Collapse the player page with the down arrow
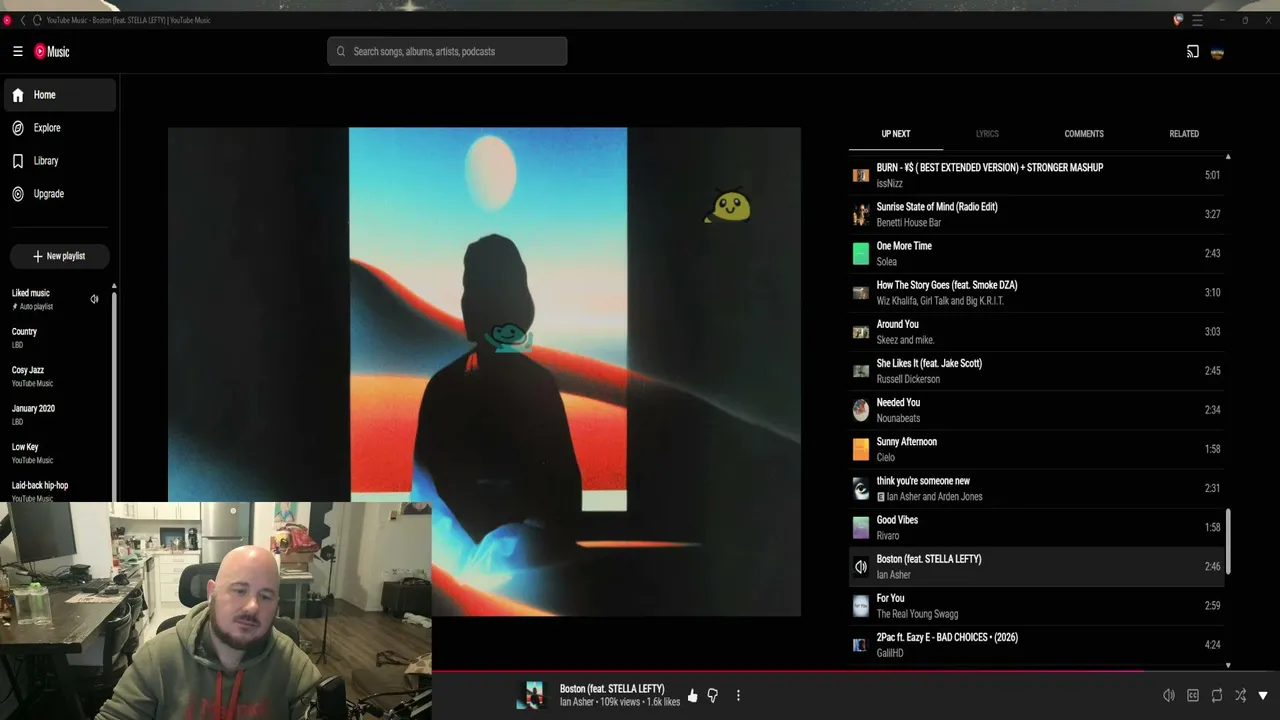Viewport: 1280px width, 720px height. tap(1263, 695)
